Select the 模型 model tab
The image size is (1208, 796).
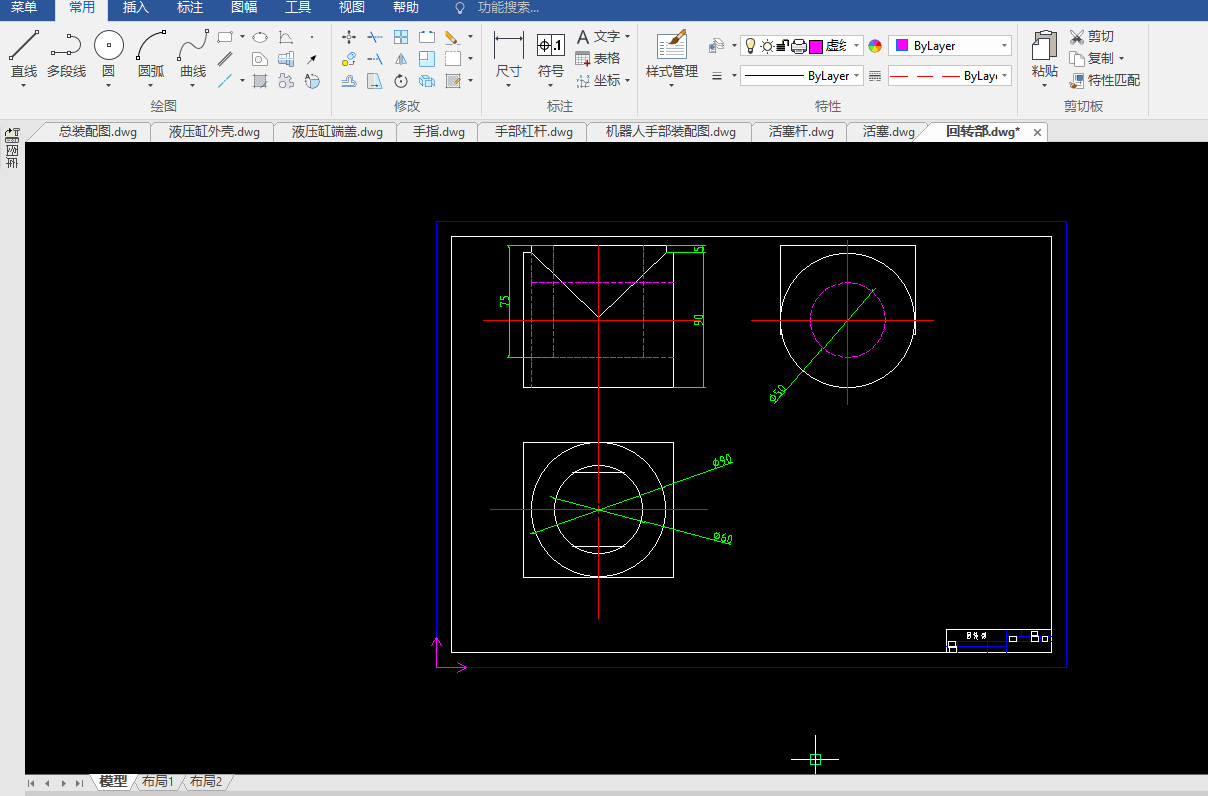click(x=113, y=782)
